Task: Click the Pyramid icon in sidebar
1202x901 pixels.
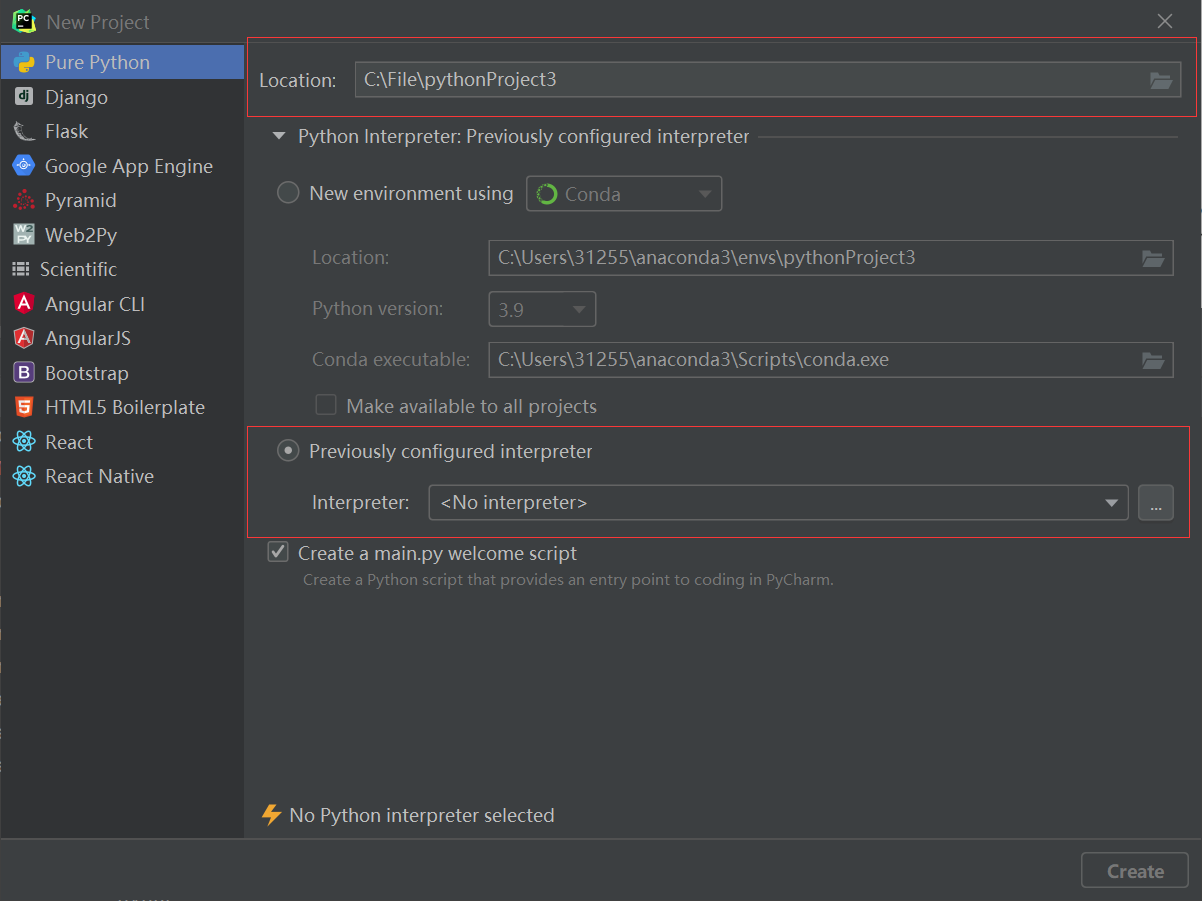Action: pyautogui.click(x=24, y=200)
